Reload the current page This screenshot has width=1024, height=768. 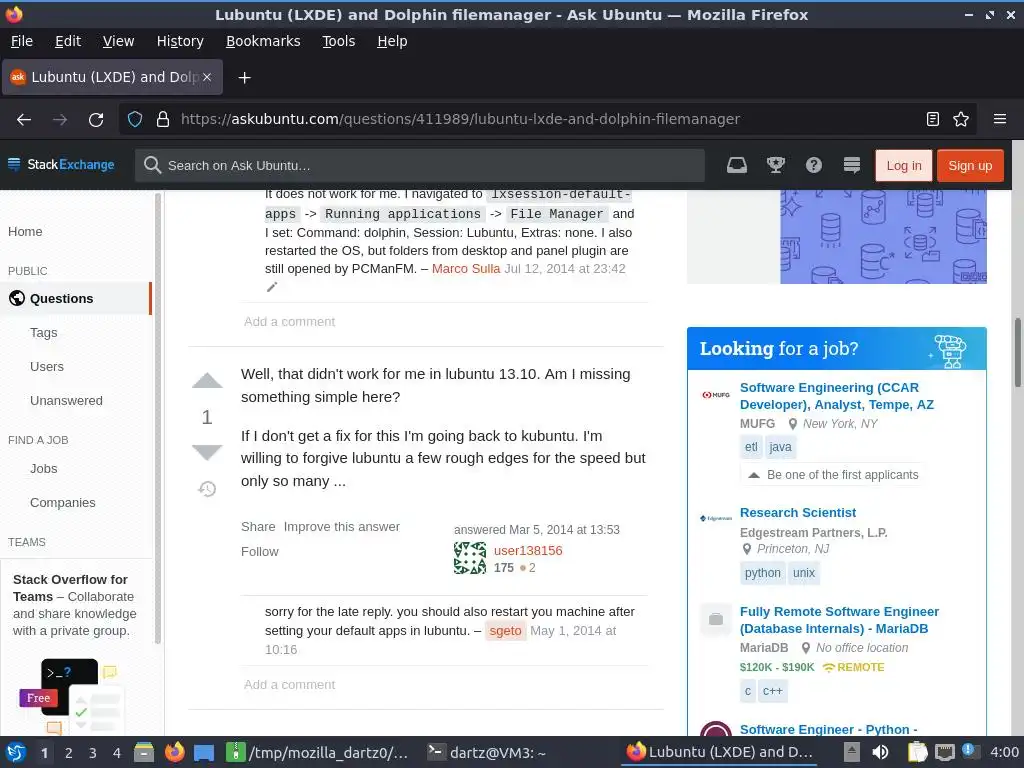coord(96,120)
